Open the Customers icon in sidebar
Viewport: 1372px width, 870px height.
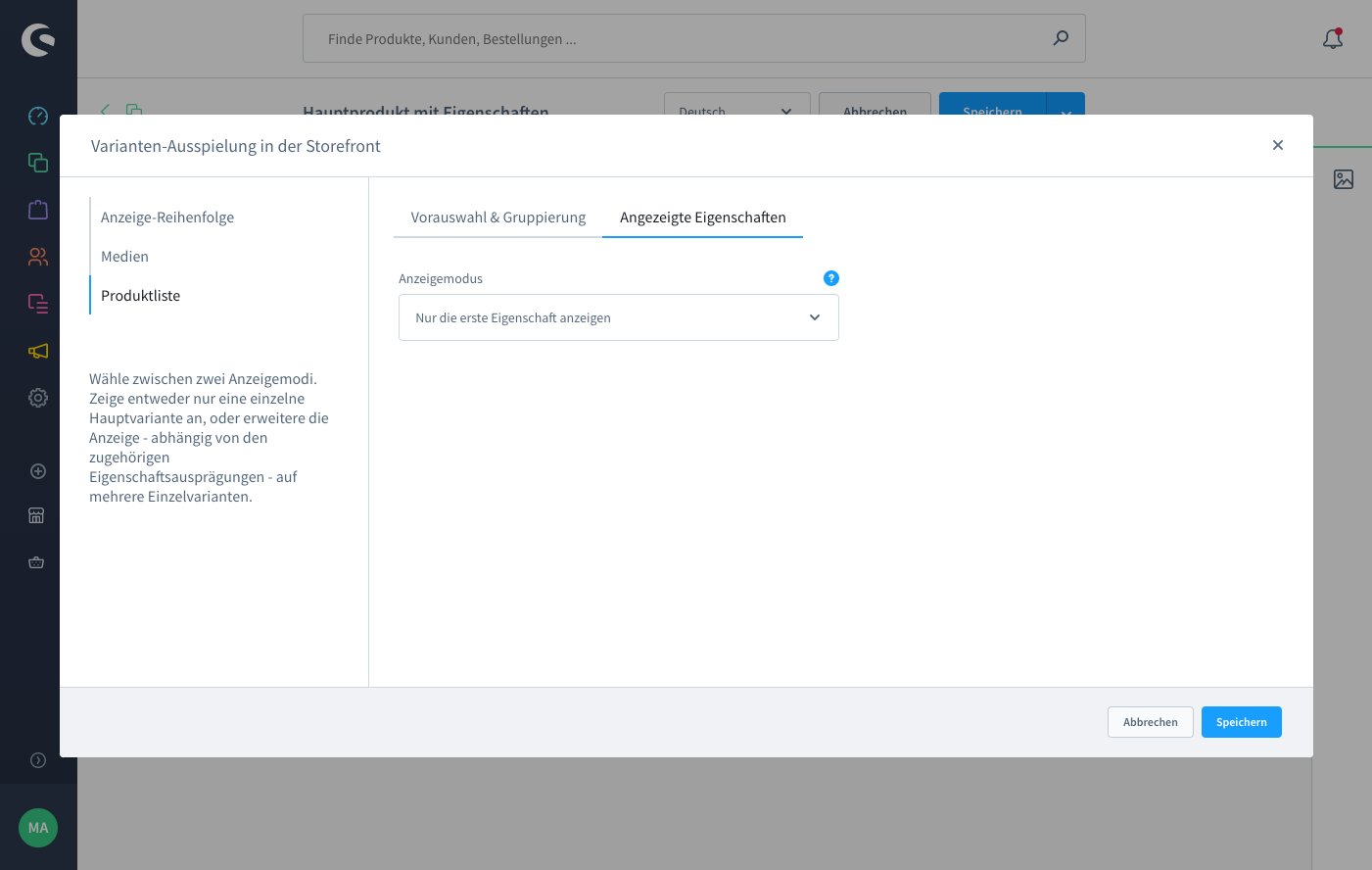(x=38, y=257)
